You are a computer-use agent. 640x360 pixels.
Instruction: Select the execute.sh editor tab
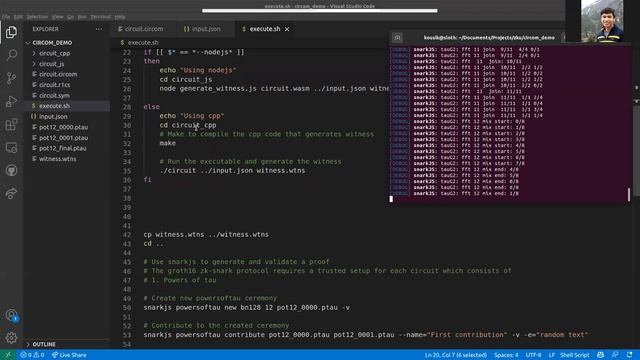pos(264,29)
